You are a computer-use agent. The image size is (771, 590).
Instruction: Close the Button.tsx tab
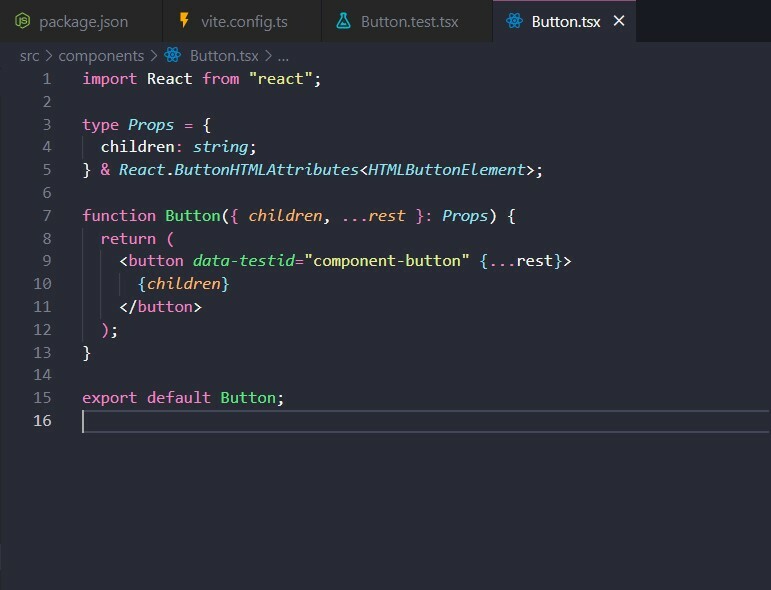pyautogui.click(x=619, y=21)
